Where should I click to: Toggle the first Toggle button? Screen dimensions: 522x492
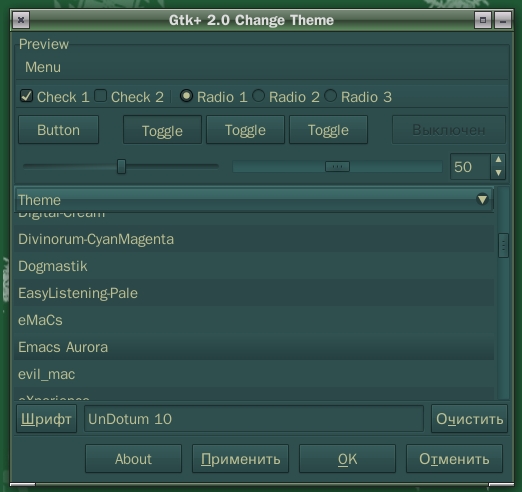click(x=162, y=130)
